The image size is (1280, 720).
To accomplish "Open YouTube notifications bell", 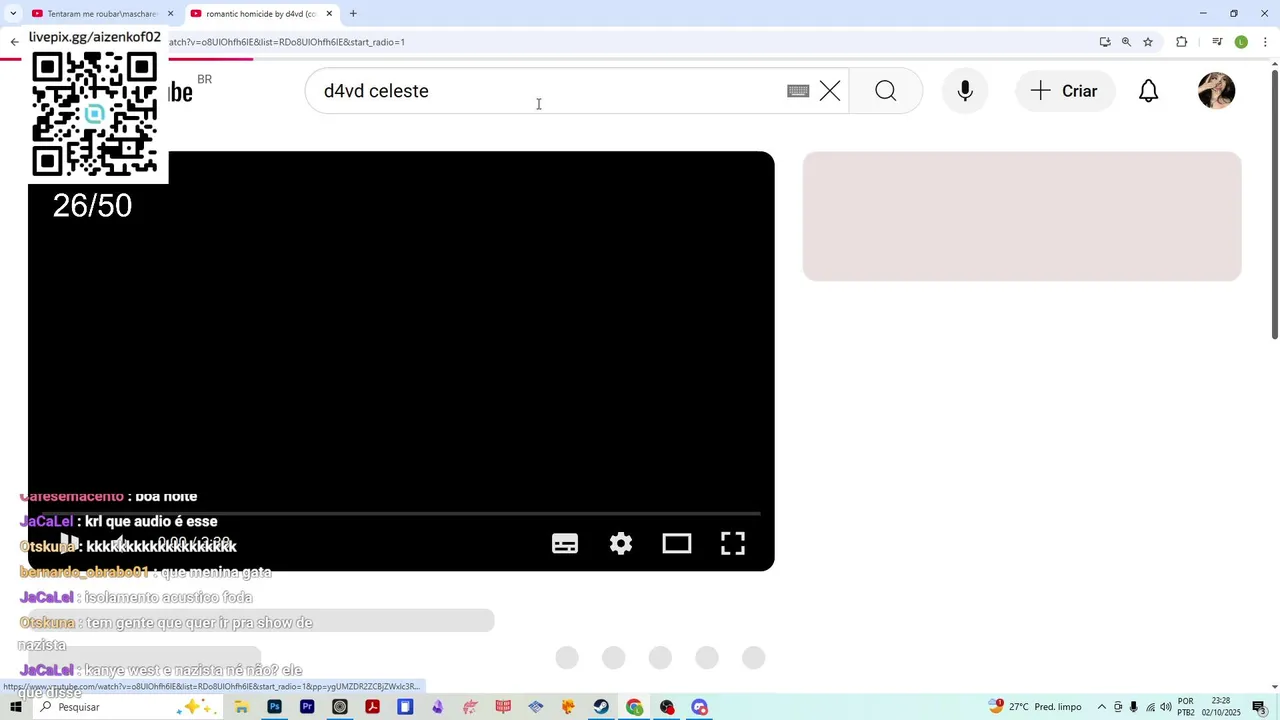I will [x=1149, y=91].
